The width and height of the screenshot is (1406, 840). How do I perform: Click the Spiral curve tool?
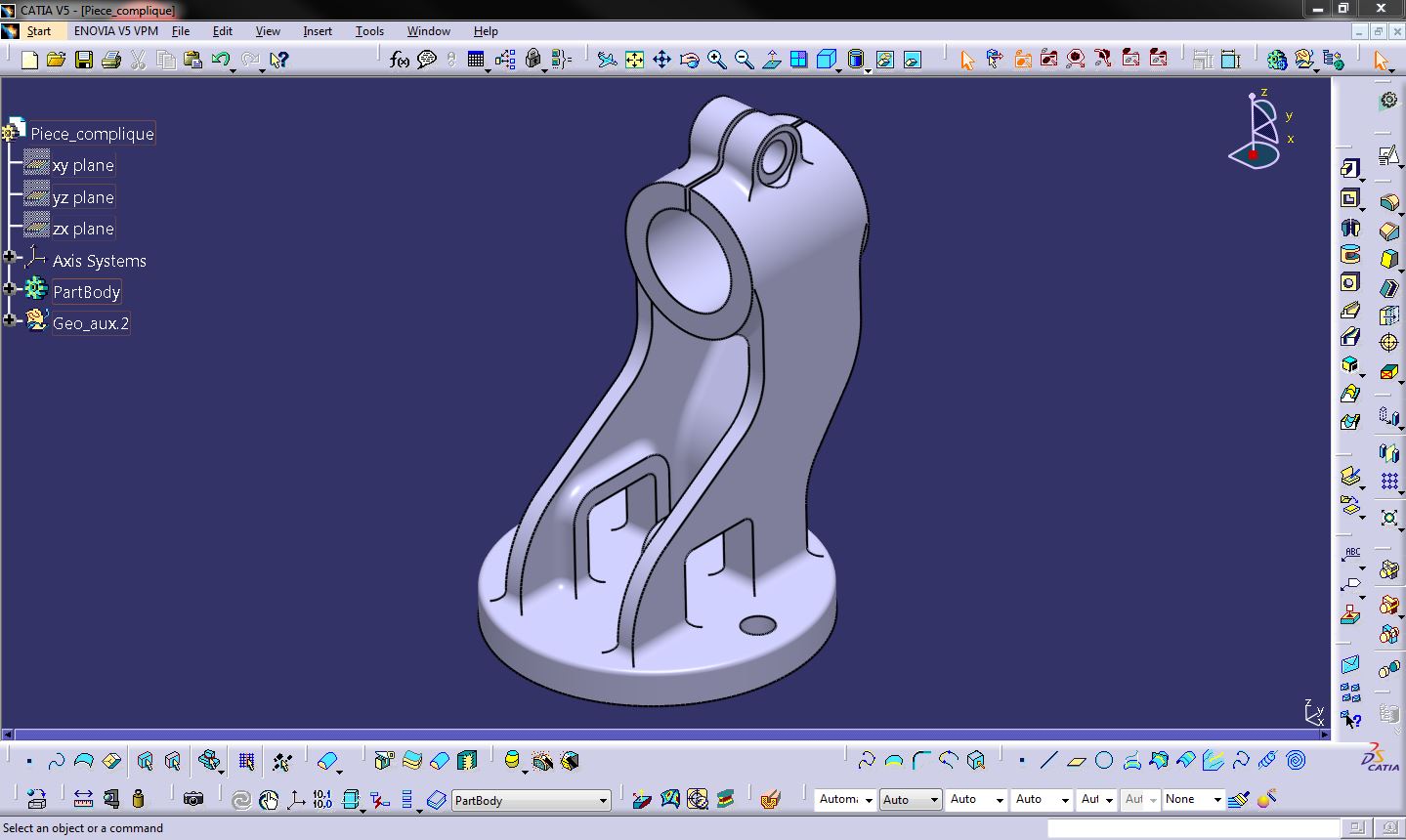click(x=1296, y=760)
